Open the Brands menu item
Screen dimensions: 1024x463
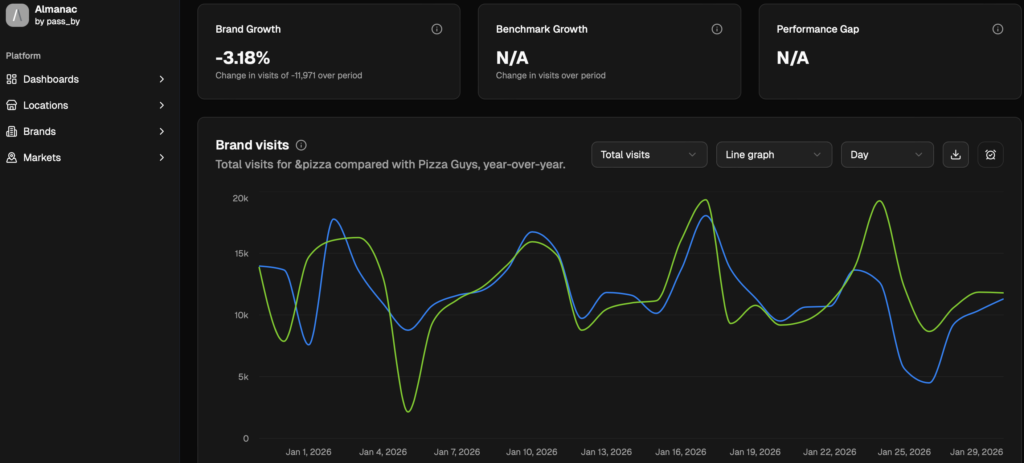(40, 131)
